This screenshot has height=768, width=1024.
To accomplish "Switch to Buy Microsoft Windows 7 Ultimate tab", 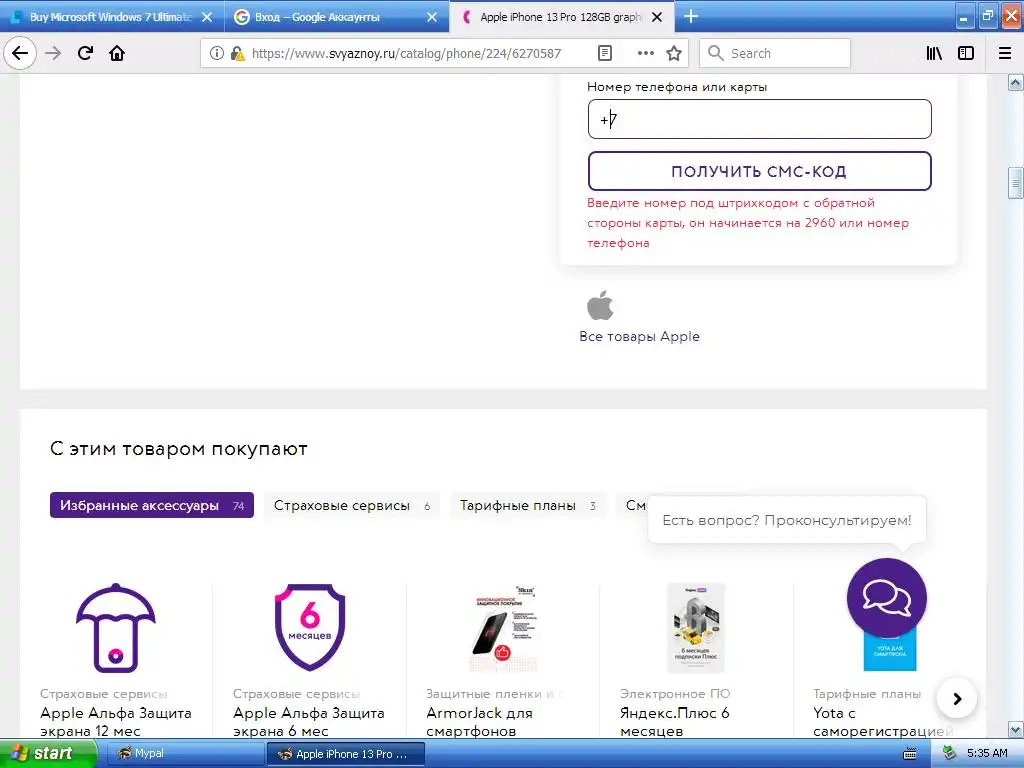I will click(x=111, y=17).
